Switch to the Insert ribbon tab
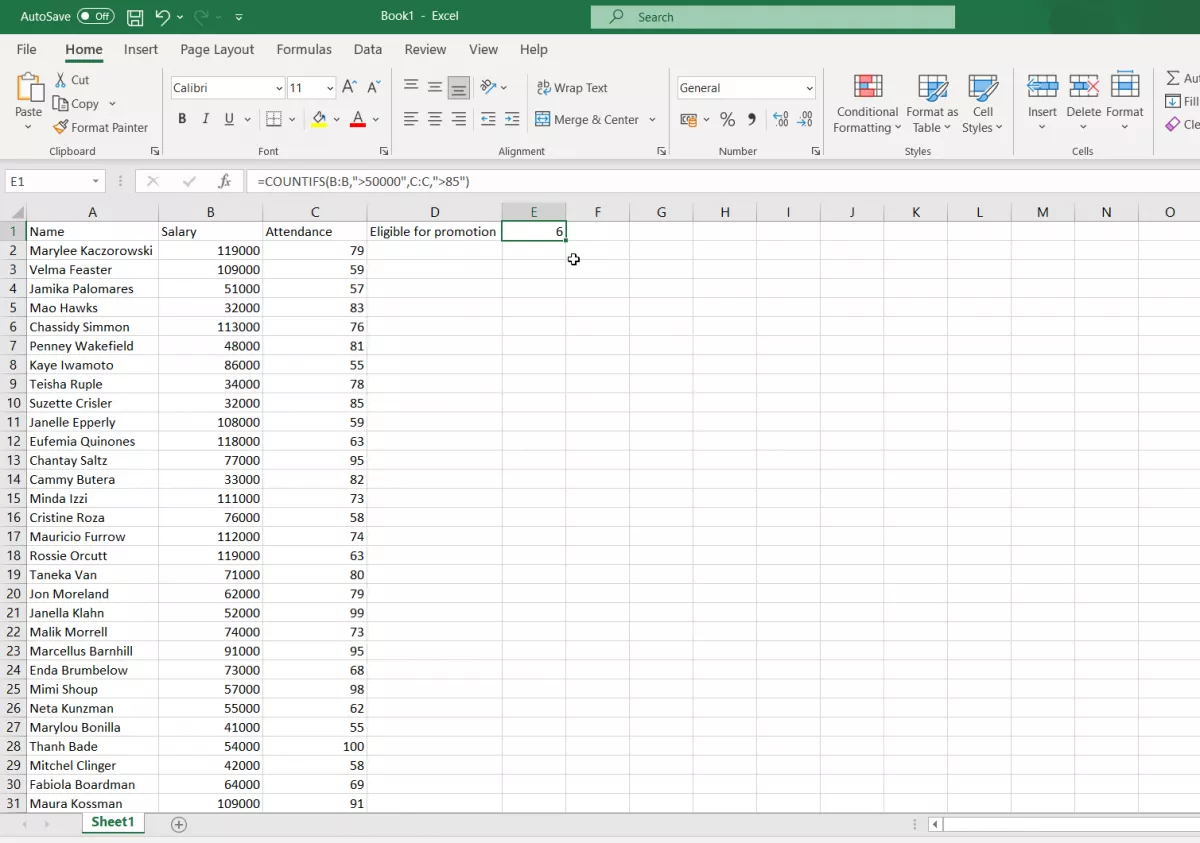The image size is (1200, 843). tap(141, 49)
